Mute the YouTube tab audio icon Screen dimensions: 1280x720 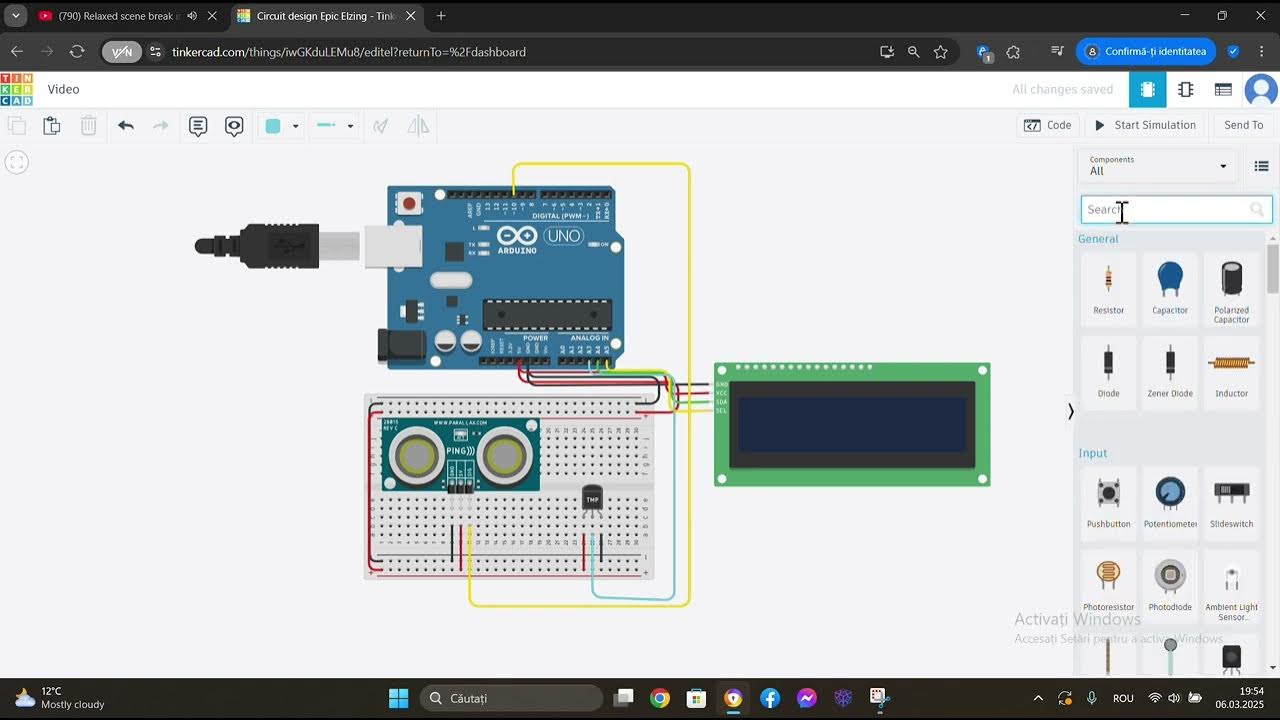(192, 16)
